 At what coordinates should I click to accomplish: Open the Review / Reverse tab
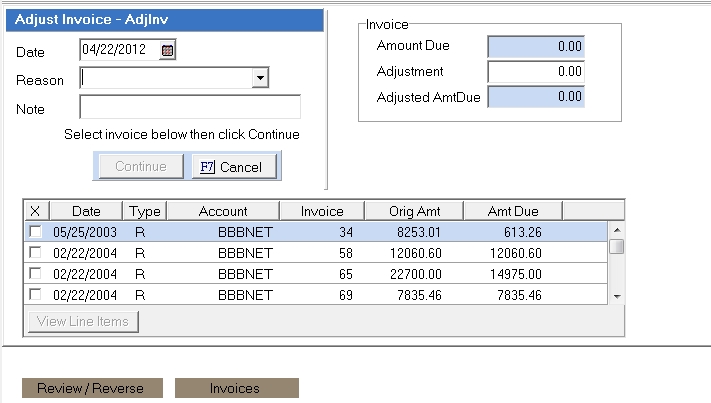pos(90,388)
